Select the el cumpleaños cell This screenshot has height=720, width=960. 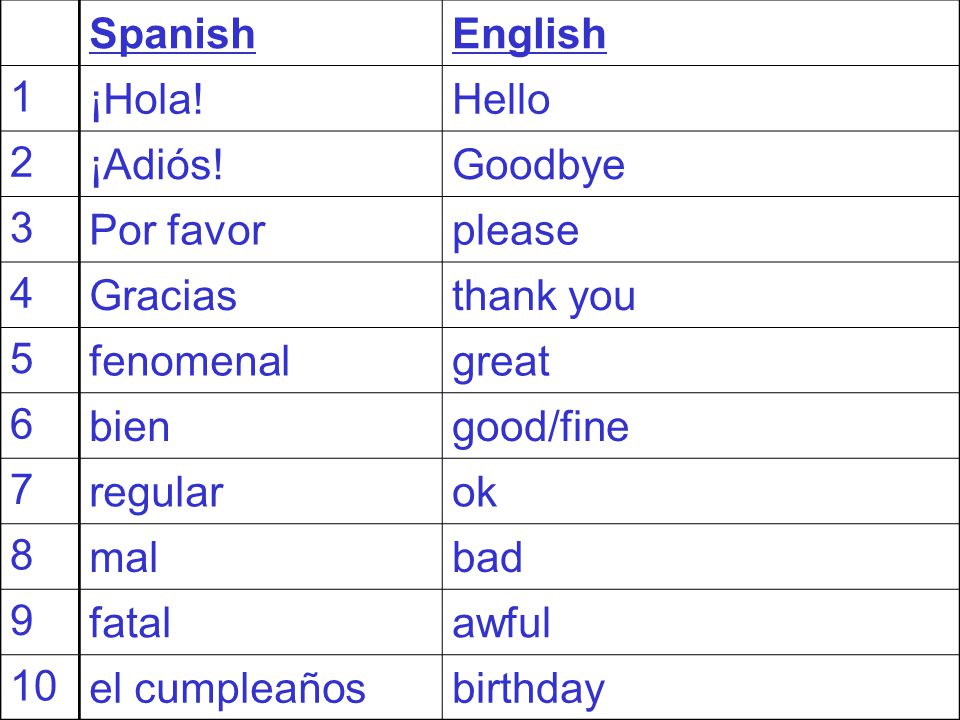[x=261, y=688]
